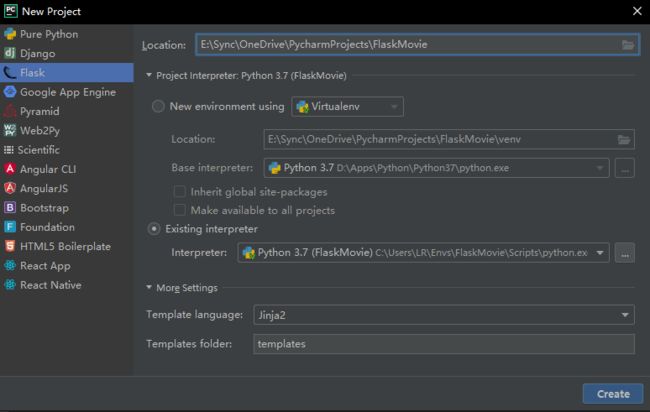Click the Scientific grid icon
Screen dimensions: 650x412
[9, 150]
